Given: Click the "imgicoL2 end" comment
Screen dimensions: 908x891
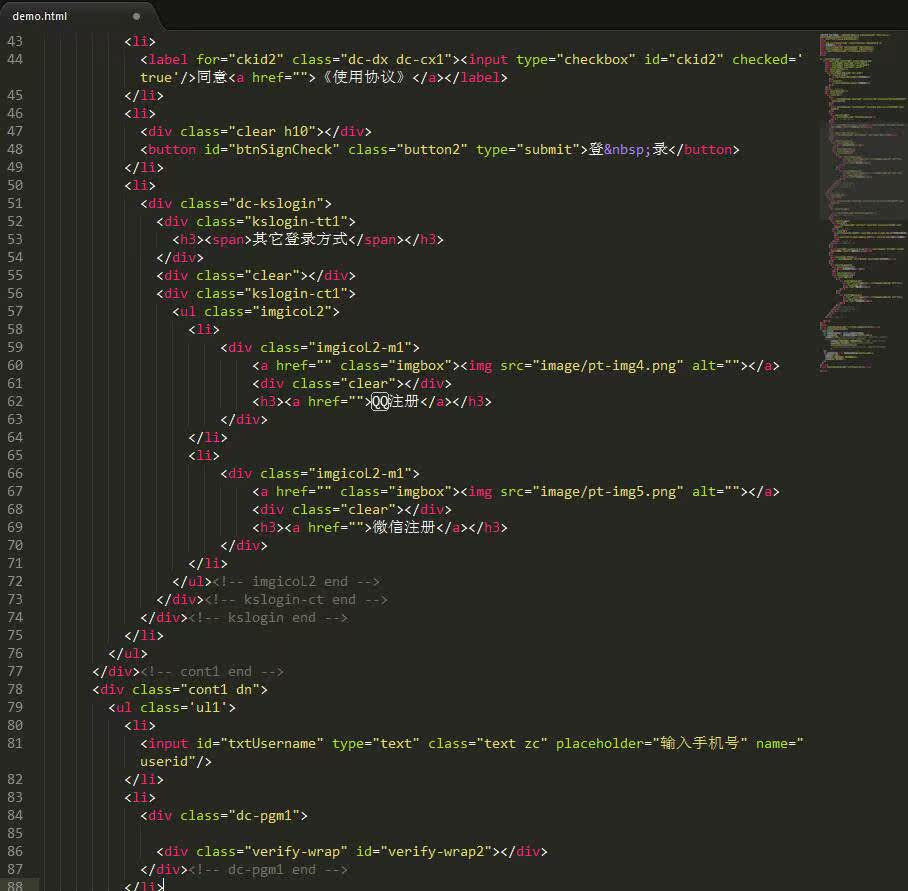Looking at the screenshot, I should click(296, 581).
